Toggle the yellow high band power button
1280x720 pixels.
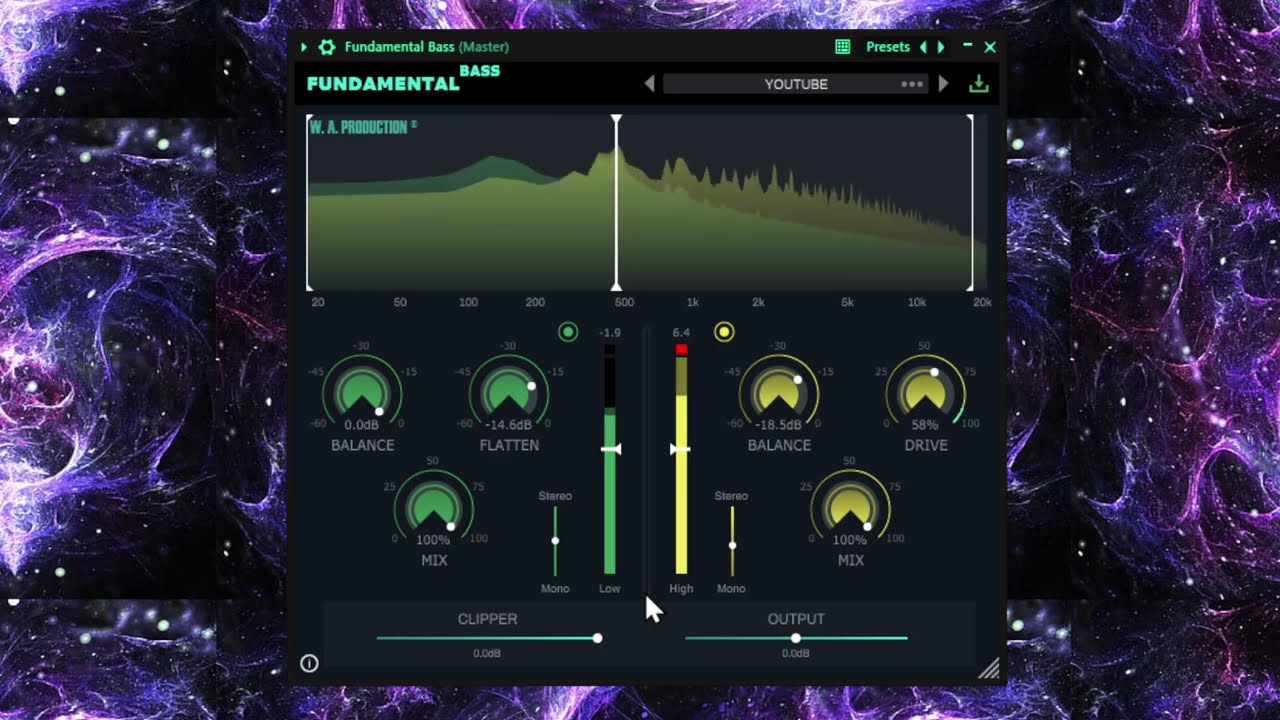[724, 332]
